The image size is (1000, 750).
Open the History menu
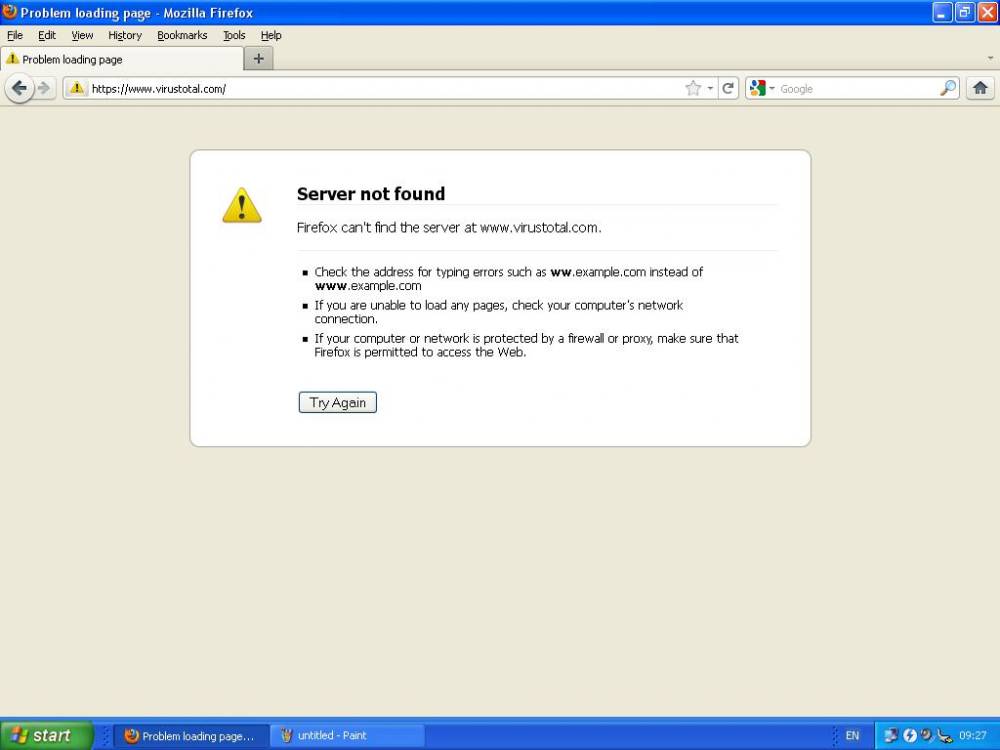point(124,35)
